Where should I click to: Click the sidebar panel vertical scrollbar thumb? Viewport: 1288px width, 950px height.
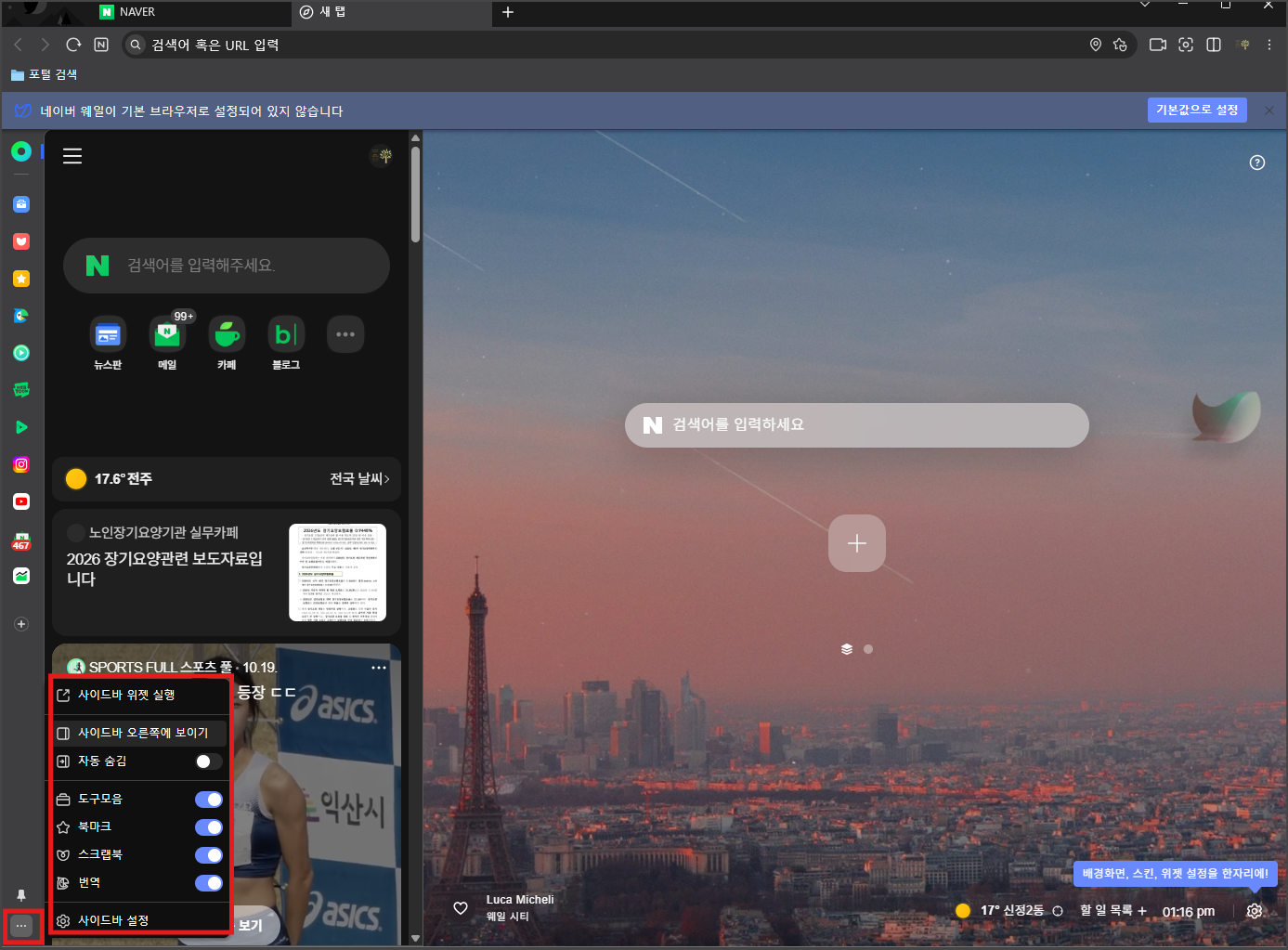click(x=415, y=194)
